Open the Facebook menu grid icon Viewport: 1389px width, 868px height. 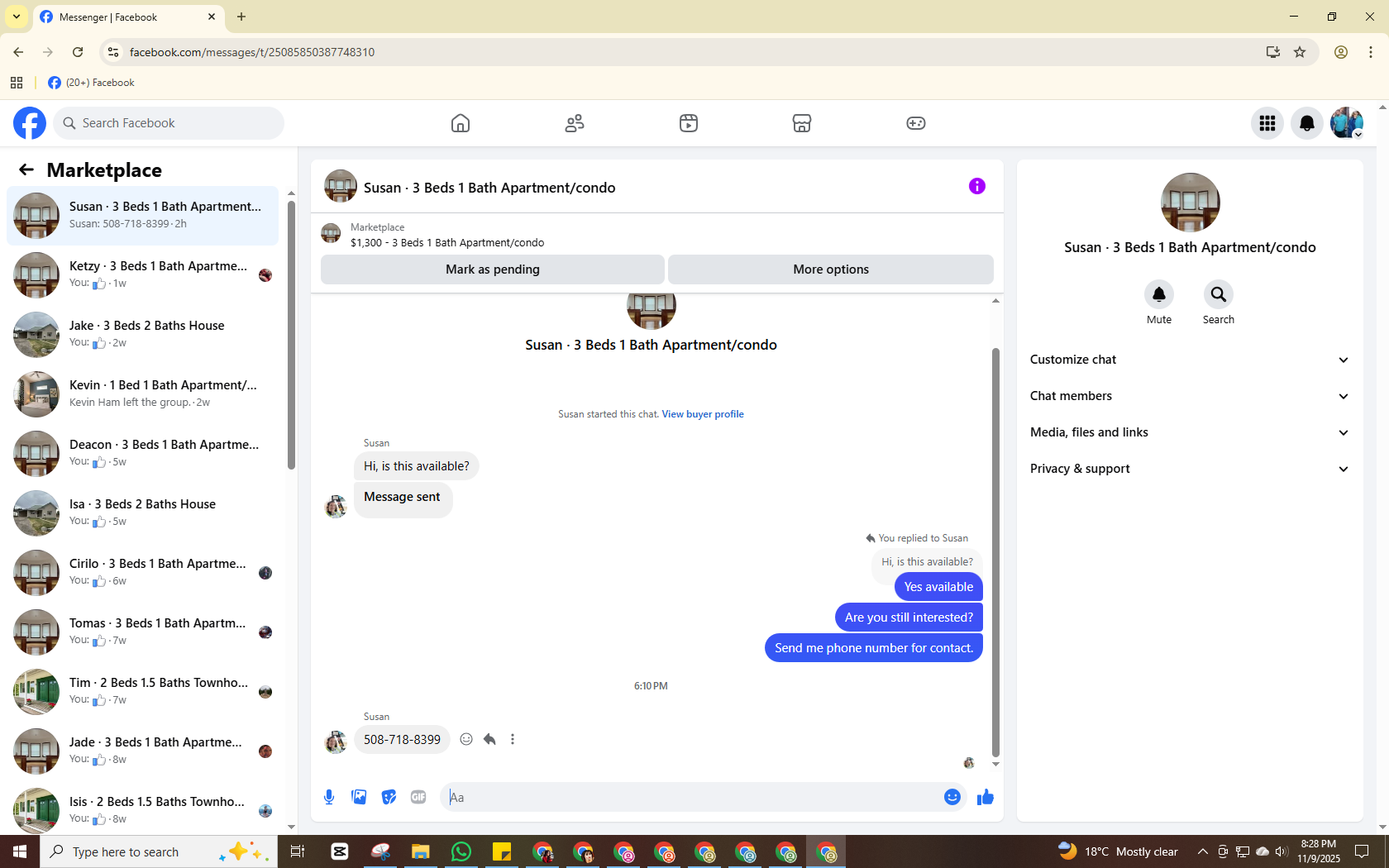click(x=1267, y=123)
